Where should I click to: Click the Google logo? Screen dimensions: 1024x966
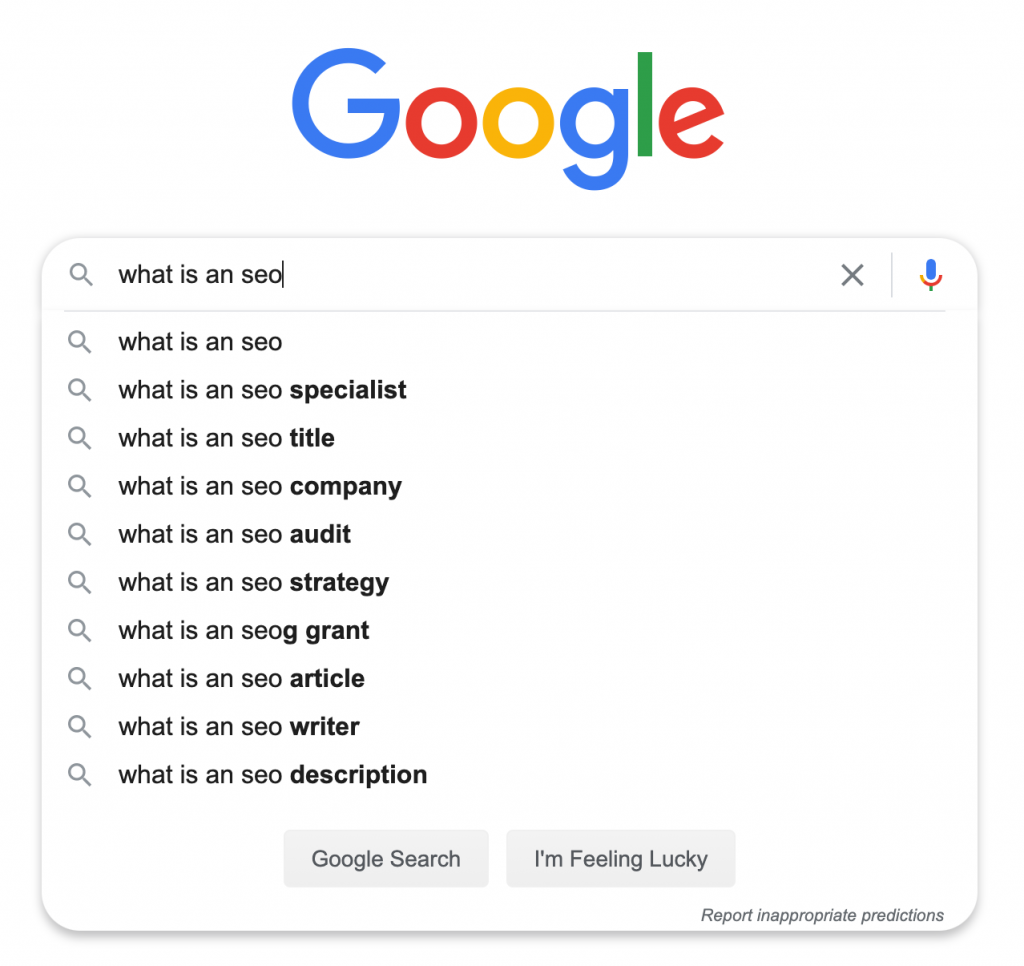(x=508, y=118)
